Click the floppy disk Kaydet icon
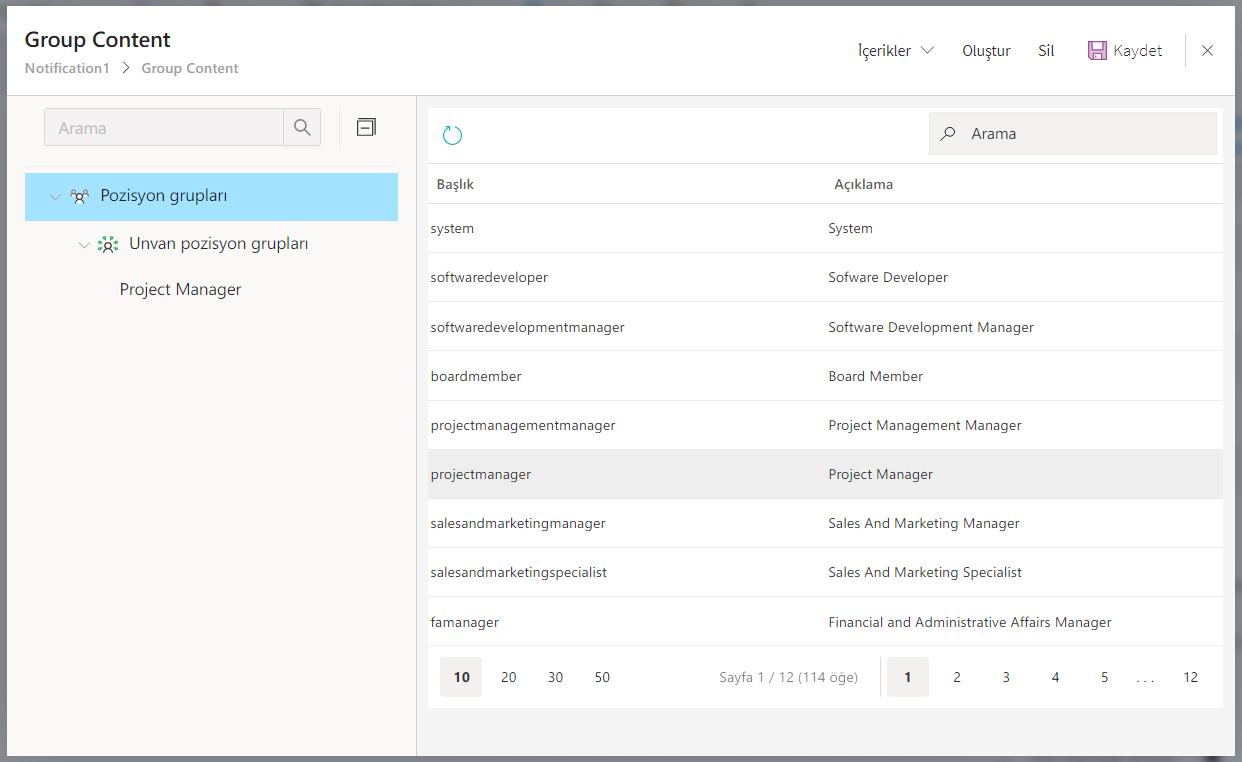This screenshot has width=1242, height=762. [1097, 51]
